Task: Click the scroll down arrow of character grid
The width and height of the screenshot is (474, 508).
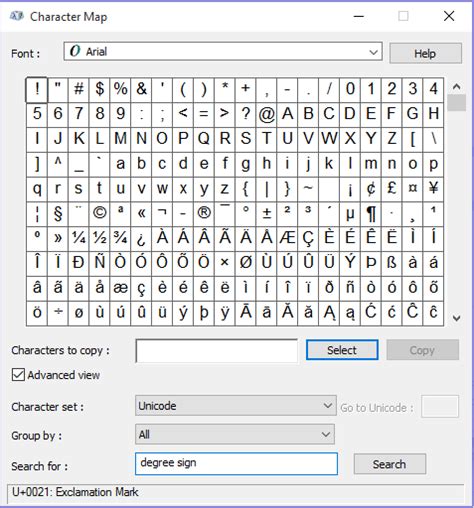Action: pyautogui.click(x=456, y=318)
